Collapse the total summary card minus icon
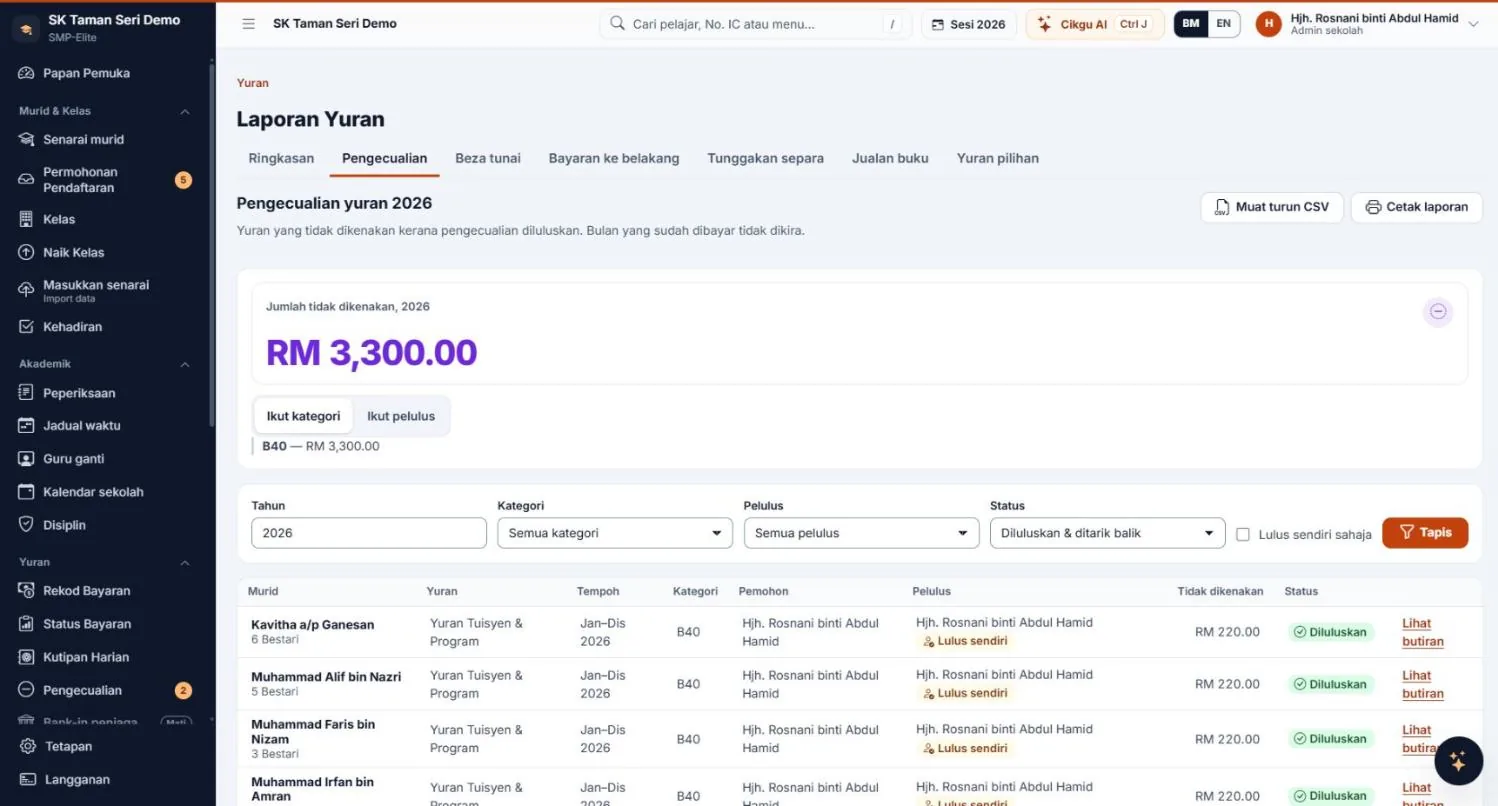The height and width of the screenshot is (806, 1498). (1438, 311)
